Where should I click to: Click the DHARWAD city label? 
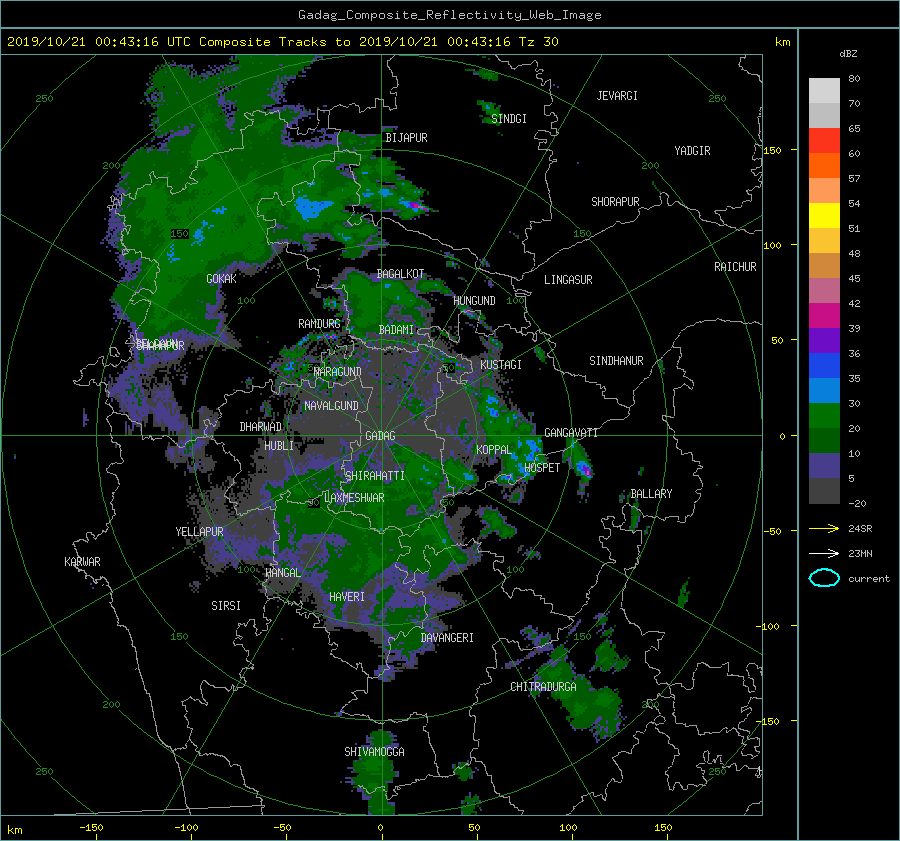[261, 427]
